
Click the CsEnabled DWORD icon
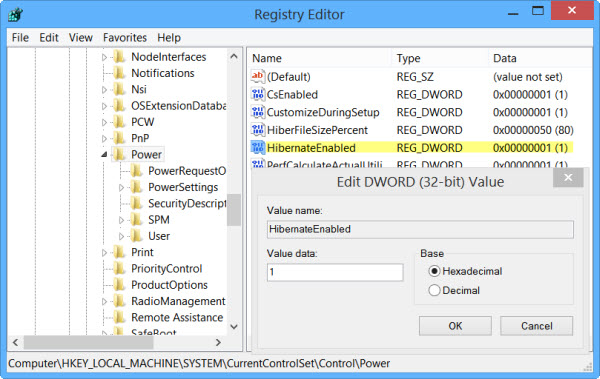(258, 94)
